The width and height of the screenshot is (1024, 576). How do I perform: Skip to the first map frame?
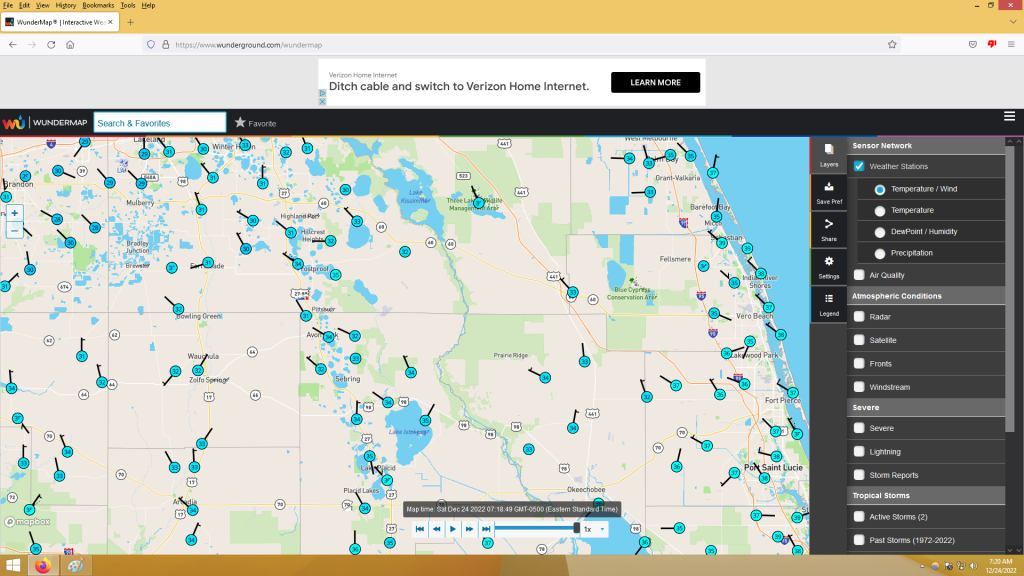(x=420, y=529)
